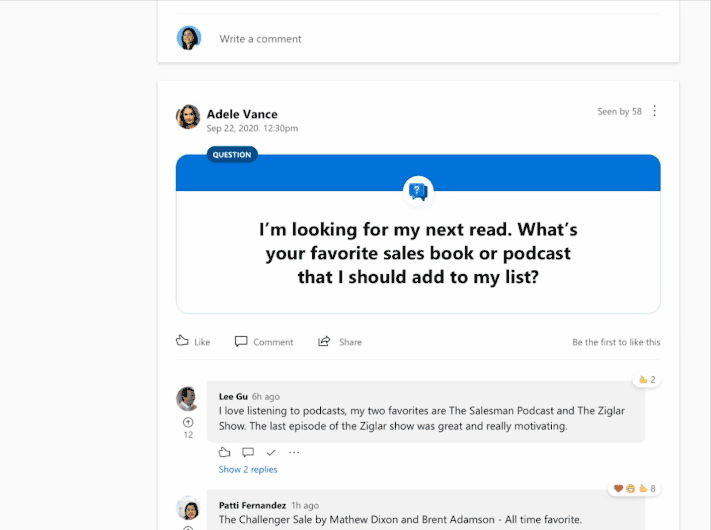
Task: Click the 6h ago timestamp
Action: click(x=266, y=397)
